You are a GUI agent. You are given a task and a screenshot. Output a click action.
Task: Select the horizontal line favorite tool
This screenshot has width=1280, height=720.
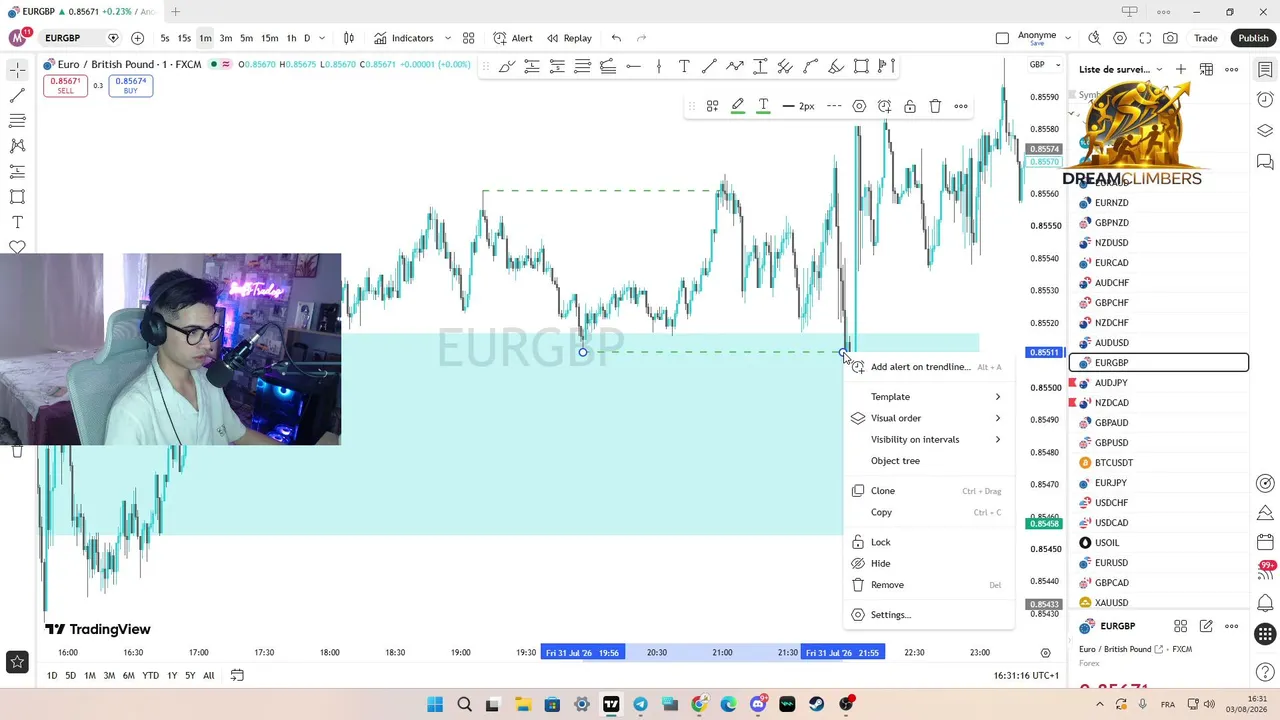pos(633,67)
